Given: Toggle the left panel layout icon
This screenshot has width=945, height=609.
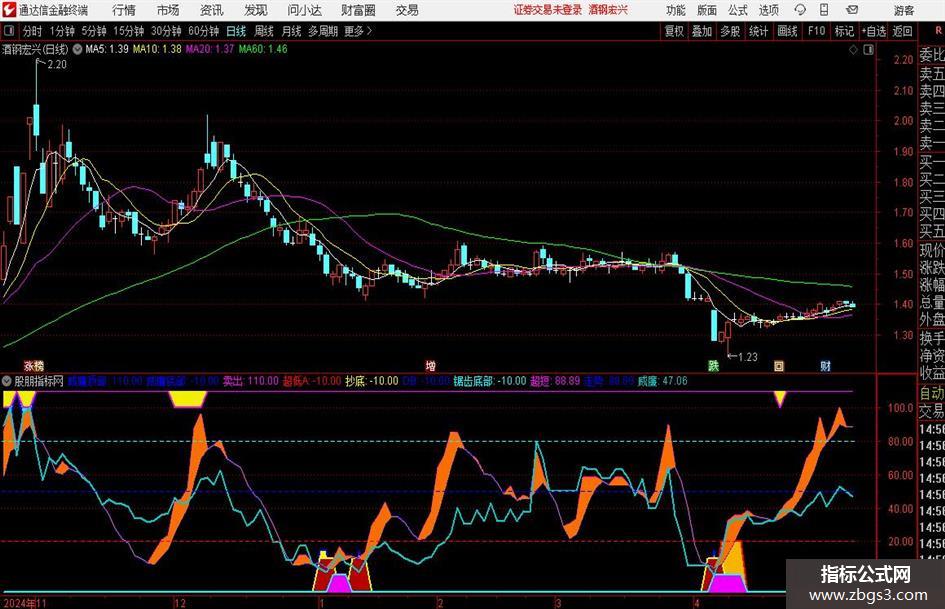Looking at the screenshot, I should [x=8, y=31].
